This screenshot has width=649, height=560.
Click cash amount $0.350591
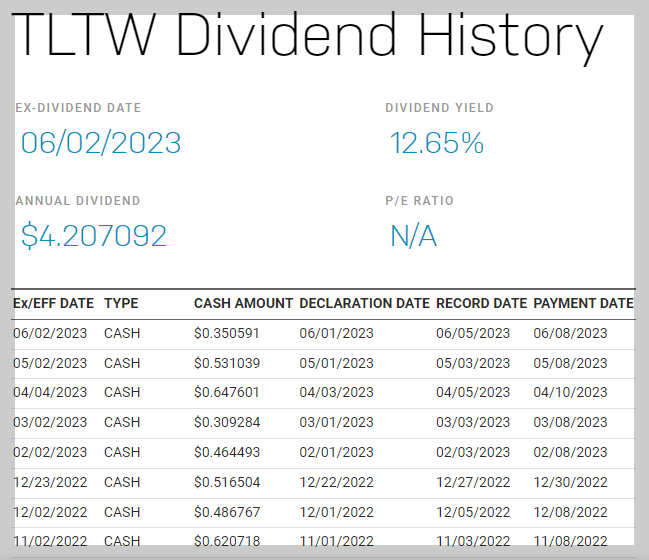[227, 333]
